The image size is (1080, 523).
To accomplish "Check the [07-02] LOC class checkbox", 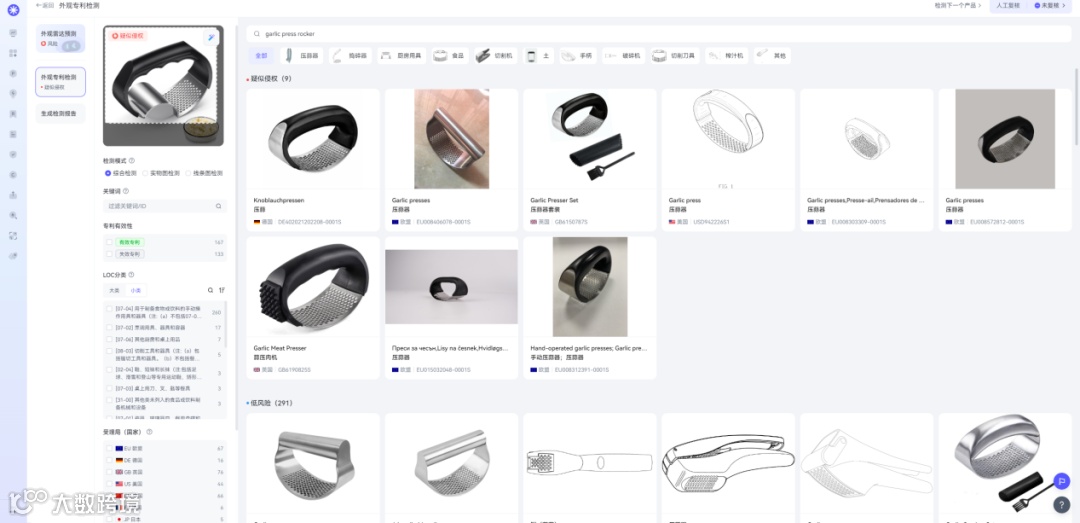I will tap(109, 328).
